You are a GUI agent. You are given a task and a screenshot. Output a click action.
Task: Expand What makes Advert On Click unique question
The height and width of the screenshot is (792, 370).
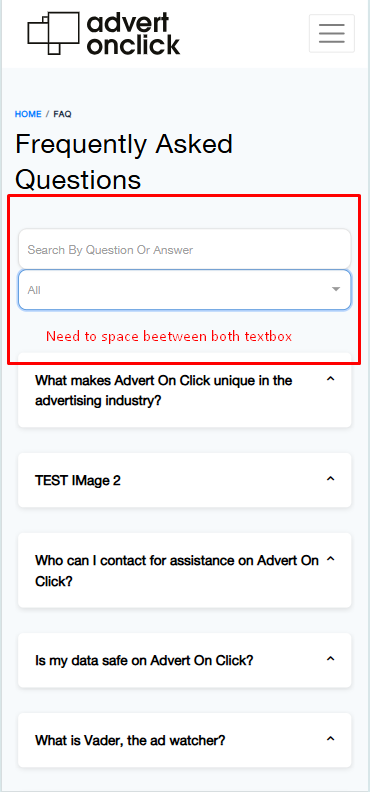pos(185,390)
